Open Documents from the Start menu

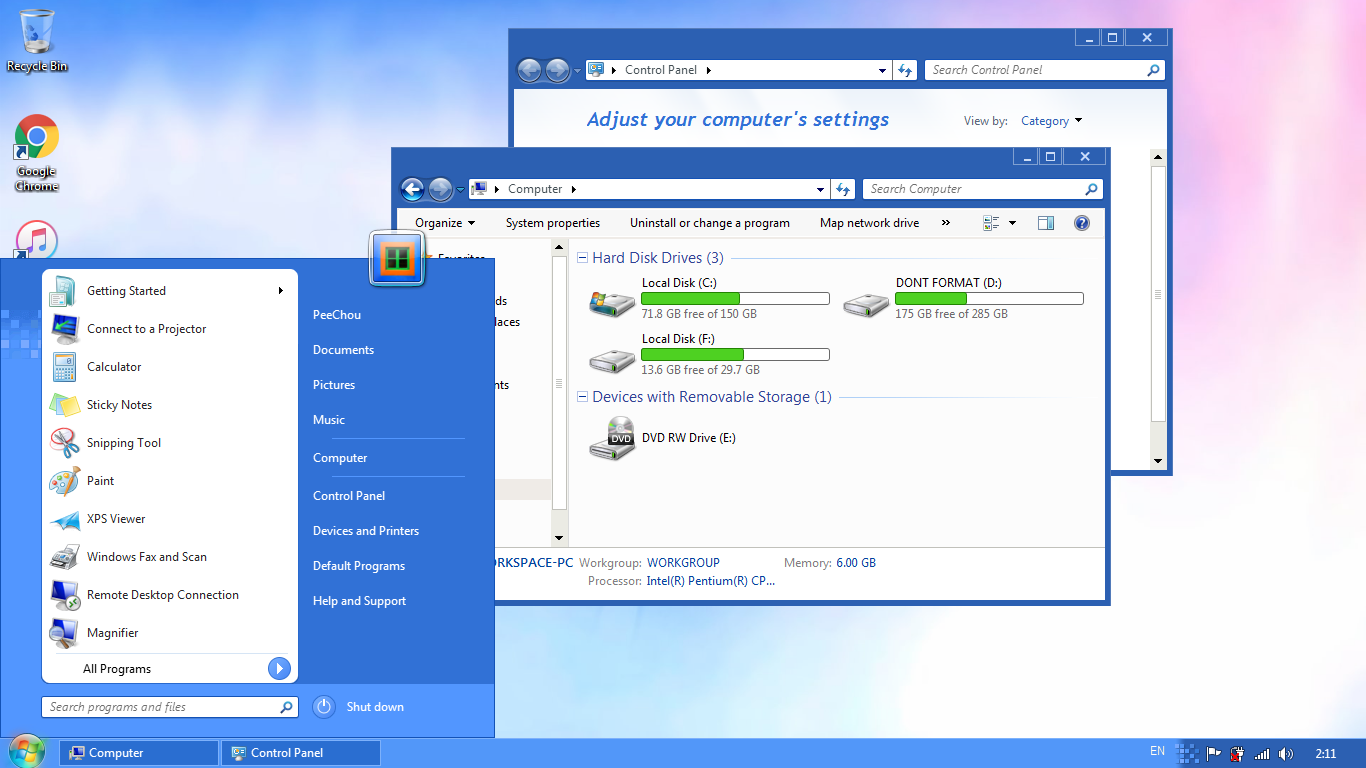tap(343, 350)
